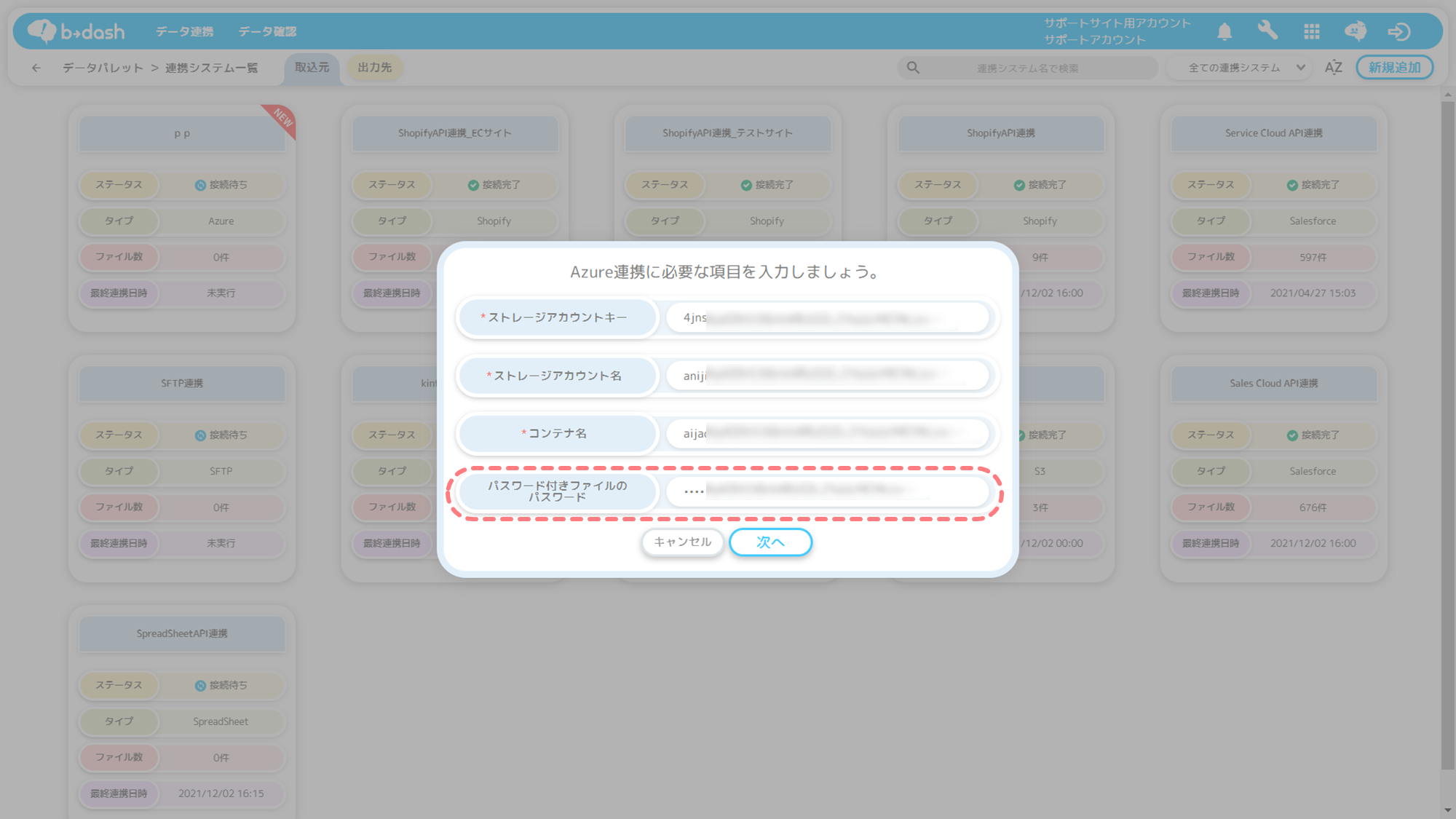Open the apps grid menu
Viewport: 1456px width, 819px height.
[1312, 31]
